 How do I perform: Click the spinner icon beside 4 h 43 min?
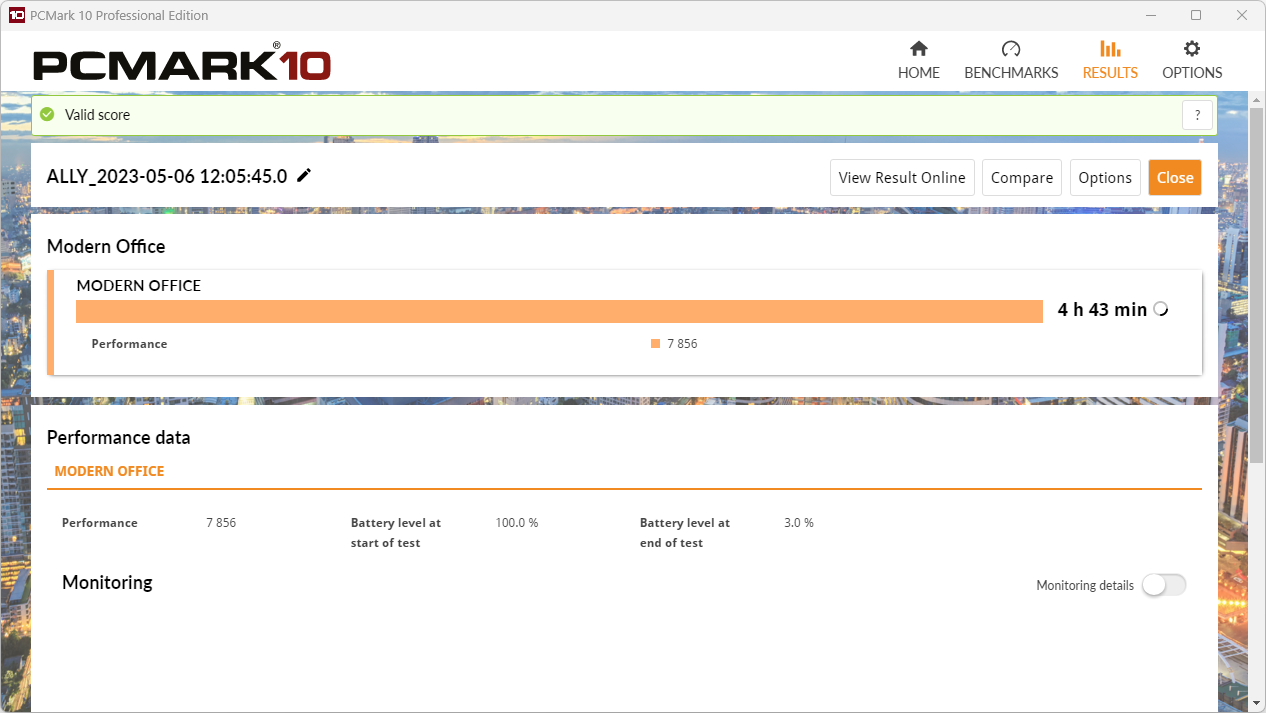tap(1160, 309)
